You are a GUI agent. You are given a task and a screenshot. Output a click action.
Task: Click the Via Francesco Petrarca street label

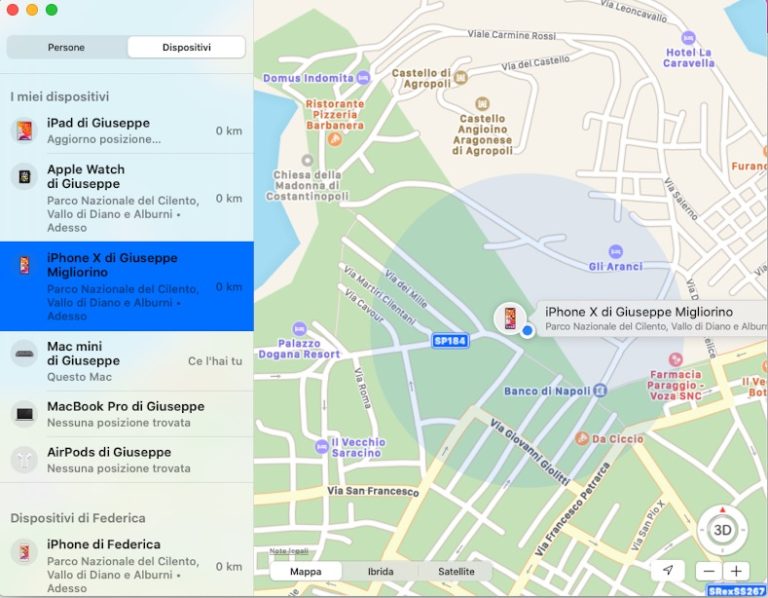click(x=573, y=509)
